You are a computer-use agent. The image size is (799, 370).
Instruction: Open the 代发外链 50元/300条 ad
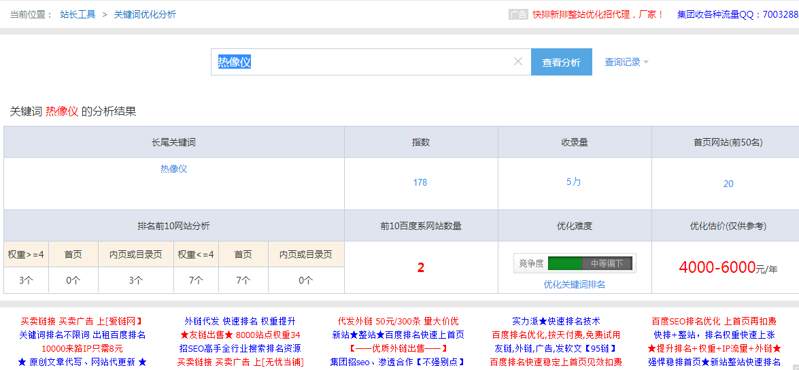coord(398,322)
